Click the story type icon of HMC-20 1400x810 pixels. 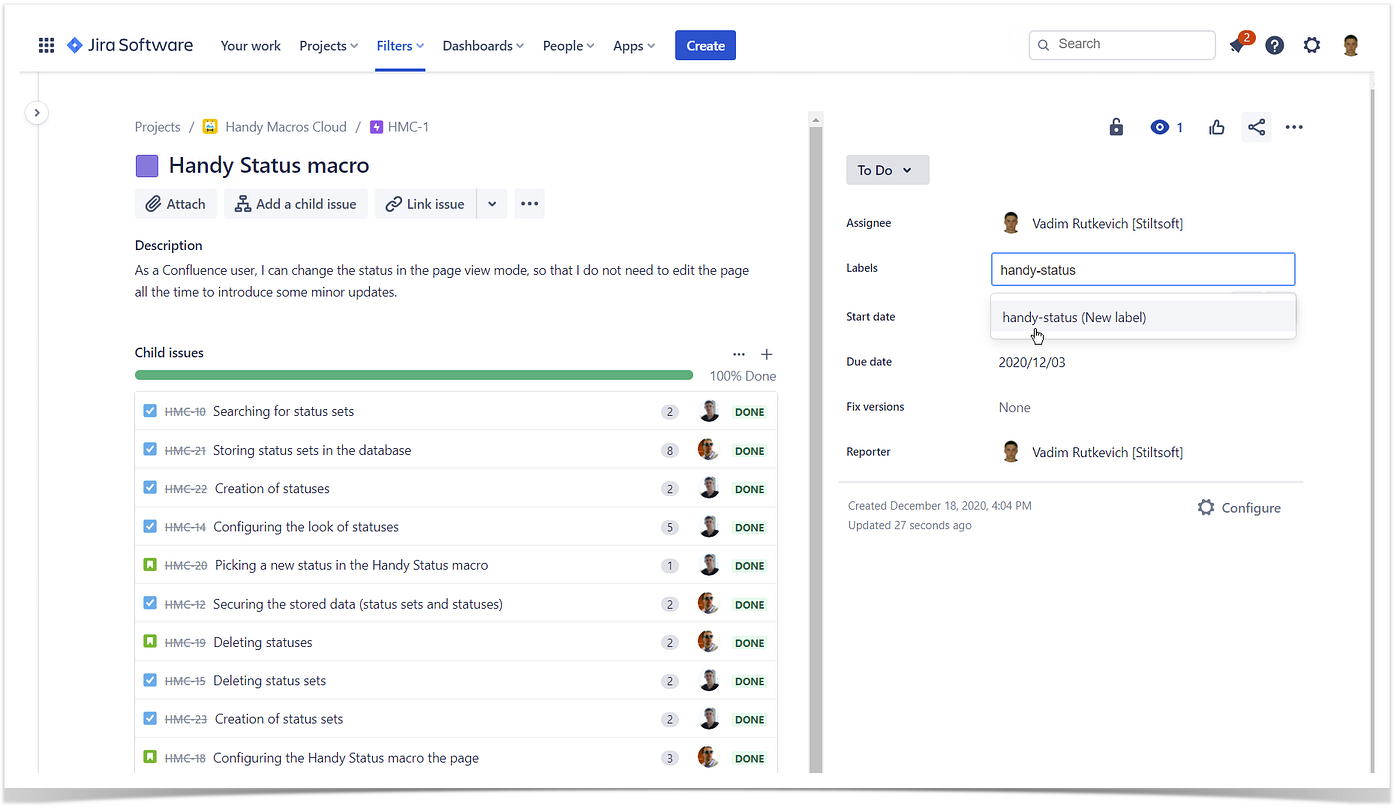150,565
